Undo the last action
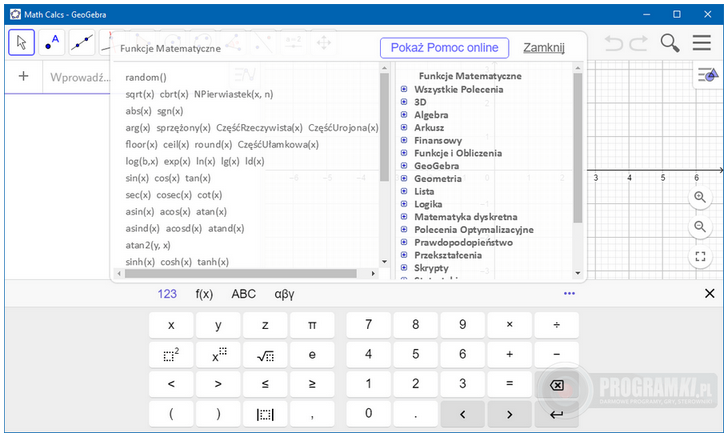The image size is (728, 437). click(613, 43)
